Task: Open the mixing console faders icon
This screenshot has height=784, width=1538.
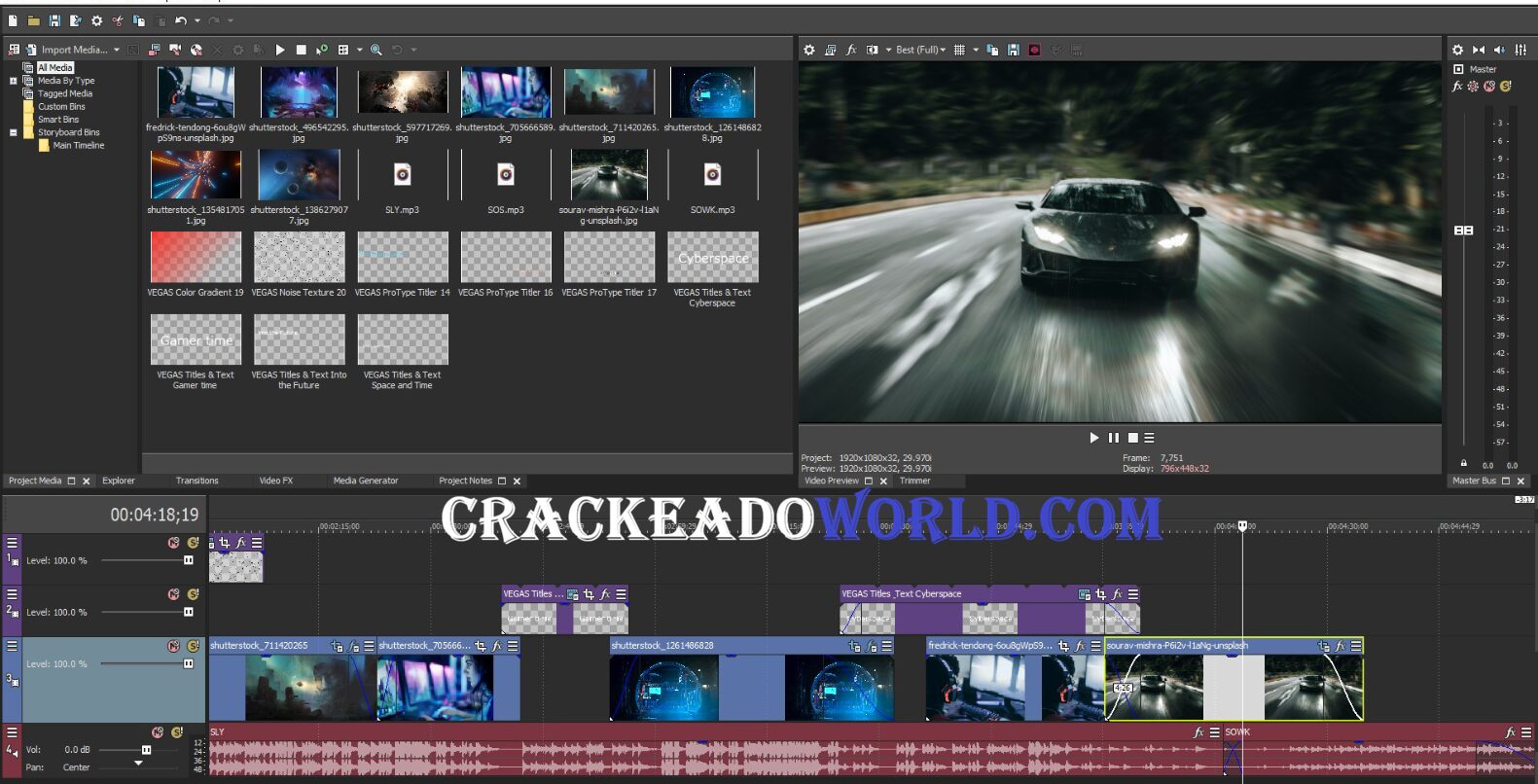Action: coord(1520,50)
